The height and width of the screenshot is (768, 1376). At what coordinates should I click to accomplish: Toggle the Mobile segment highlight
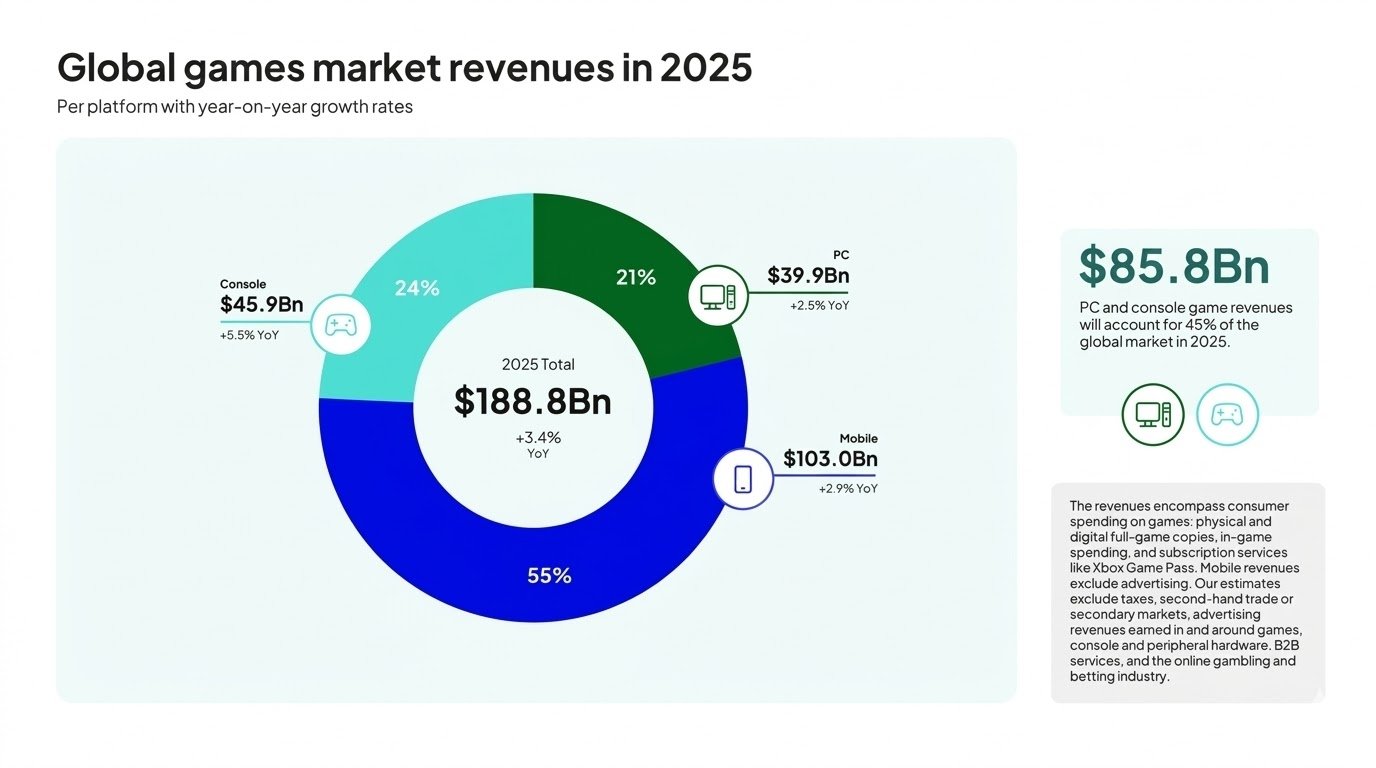(548, 575)
